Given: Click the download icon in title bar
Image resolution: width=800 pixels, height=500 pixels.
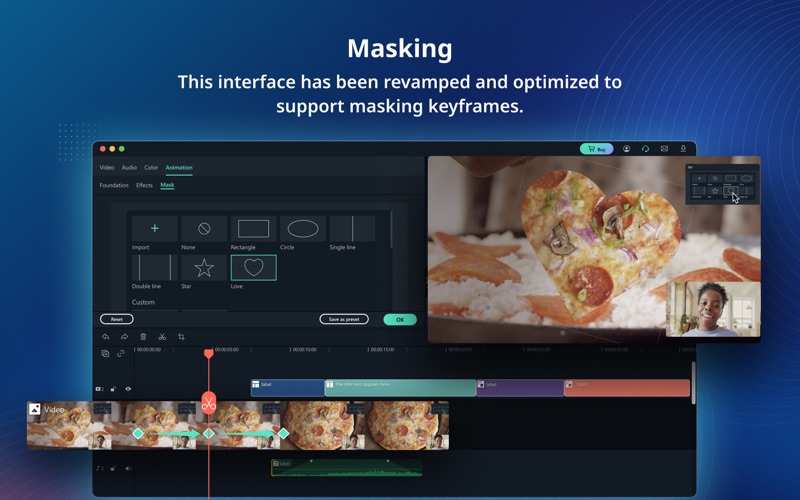Looking at the screenshot, I should pos(683,149).
